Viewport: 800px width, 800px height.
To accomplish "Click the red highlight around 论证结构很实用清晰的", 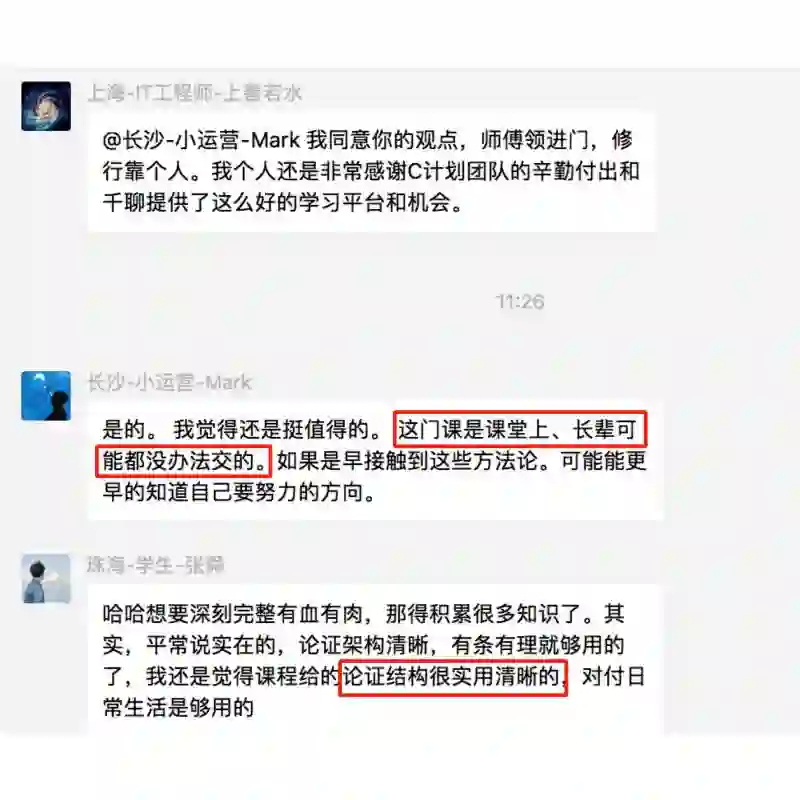I will point(454,677).
